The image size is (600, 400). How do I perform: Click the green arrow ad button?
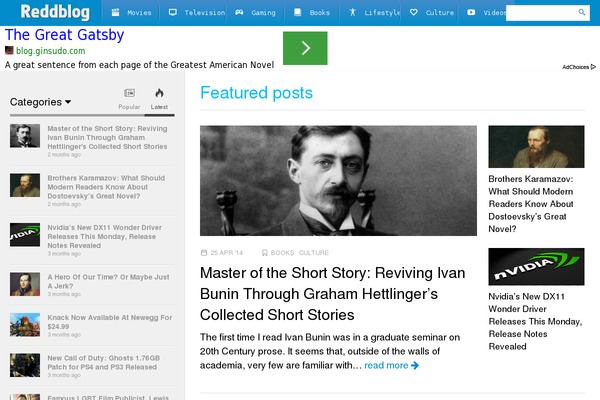point(305,48)
